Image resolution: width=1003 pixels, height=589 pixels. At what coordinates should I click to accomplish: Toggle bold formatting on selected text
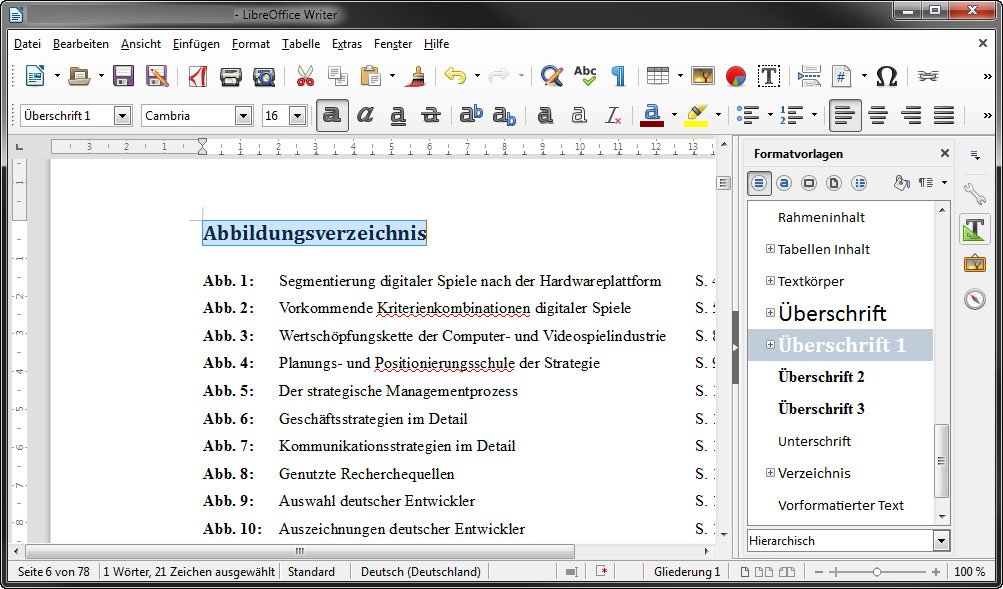coord(332,115)
